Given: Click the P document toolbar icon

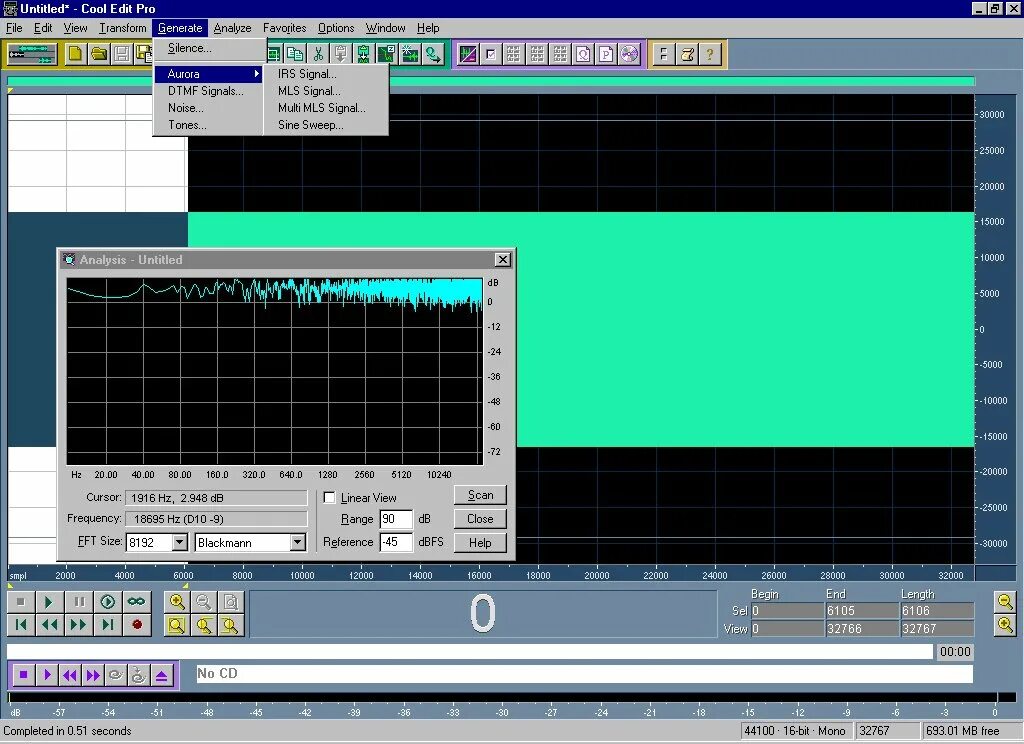Looking at the screenshot, I should pyautogui.click(x=606, y=54).
